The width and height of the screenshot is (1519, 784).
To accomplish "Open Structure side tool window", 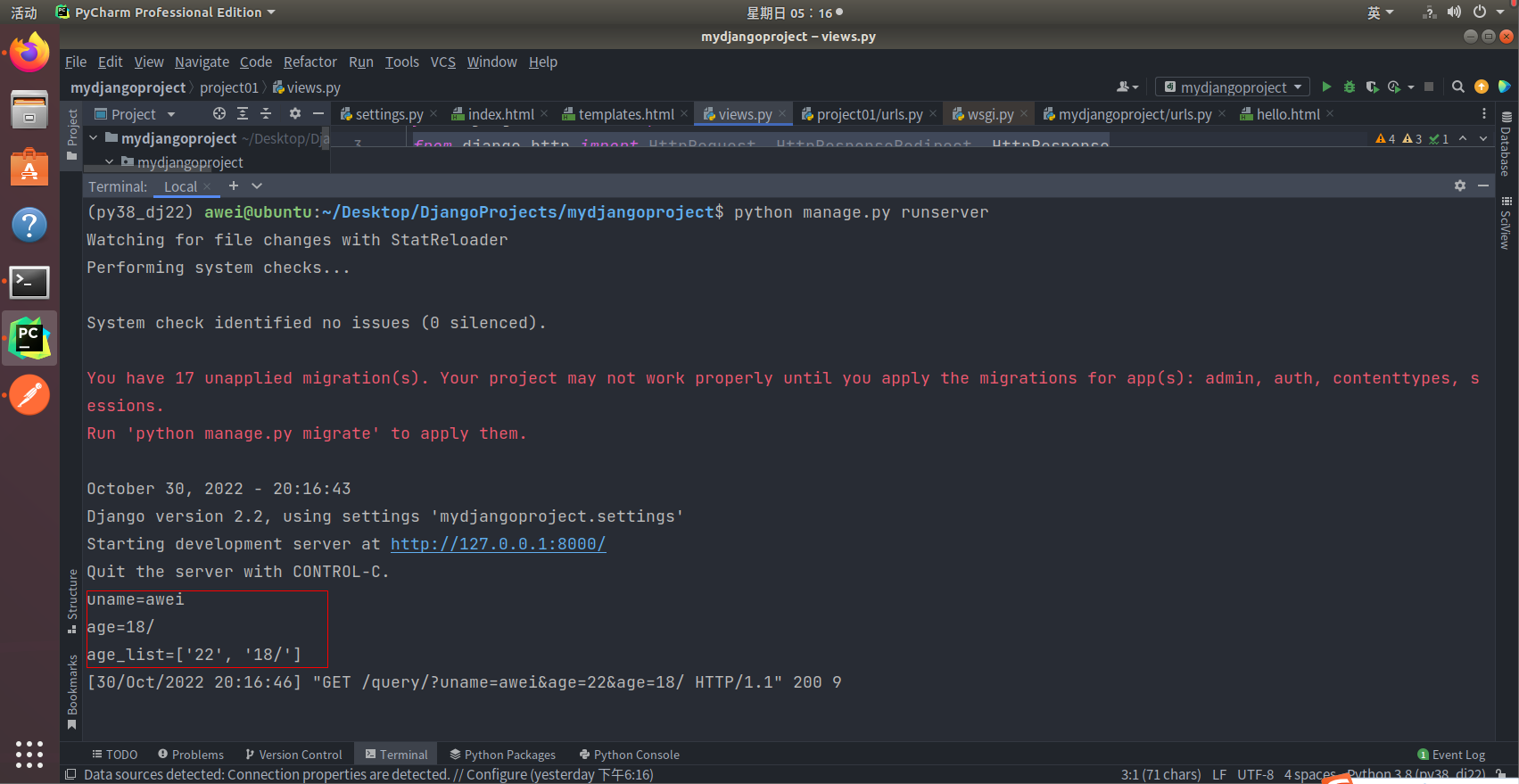I will (x=72, y=601).
